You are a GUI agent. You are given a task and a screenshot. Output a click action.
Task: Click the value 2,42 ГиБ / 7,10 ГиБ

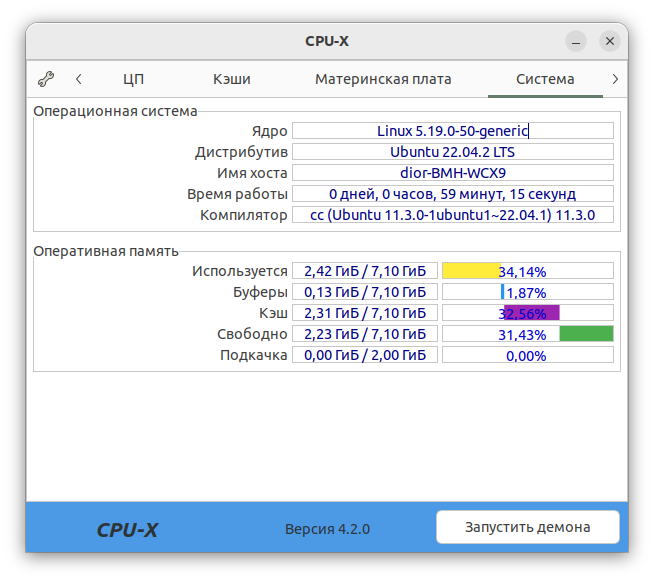365,271
